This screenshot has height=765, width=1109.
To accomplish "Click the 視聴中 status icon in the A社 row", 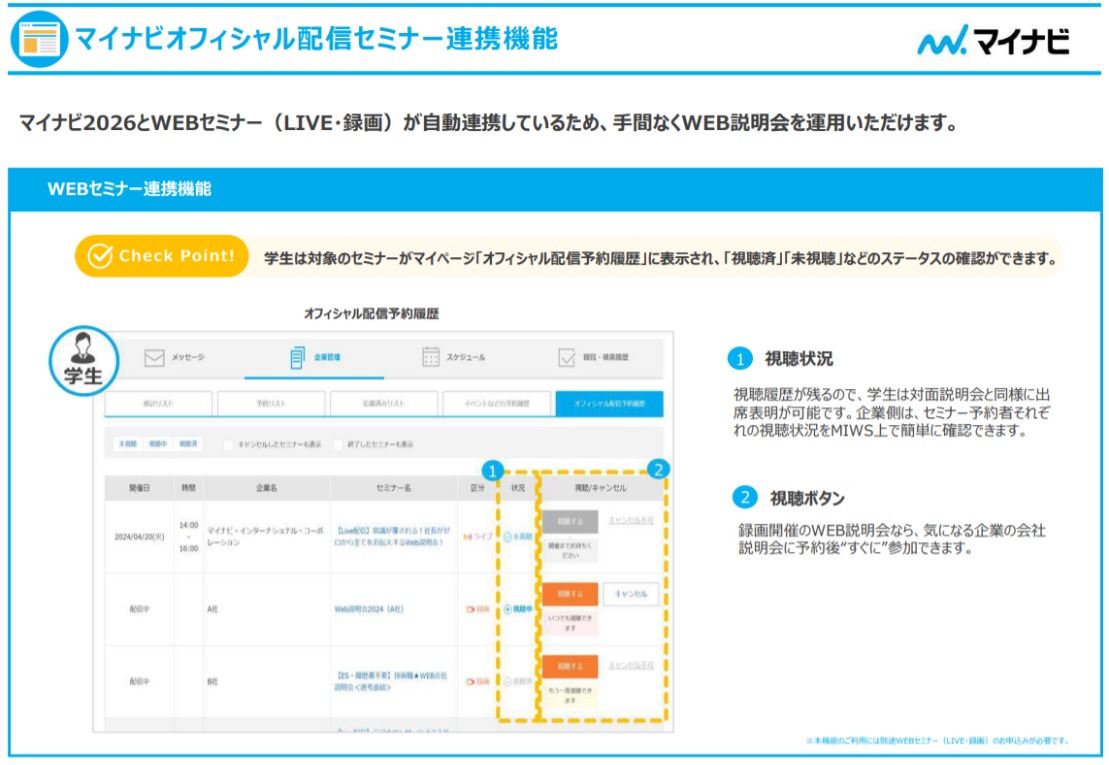I will pos(507,609).
